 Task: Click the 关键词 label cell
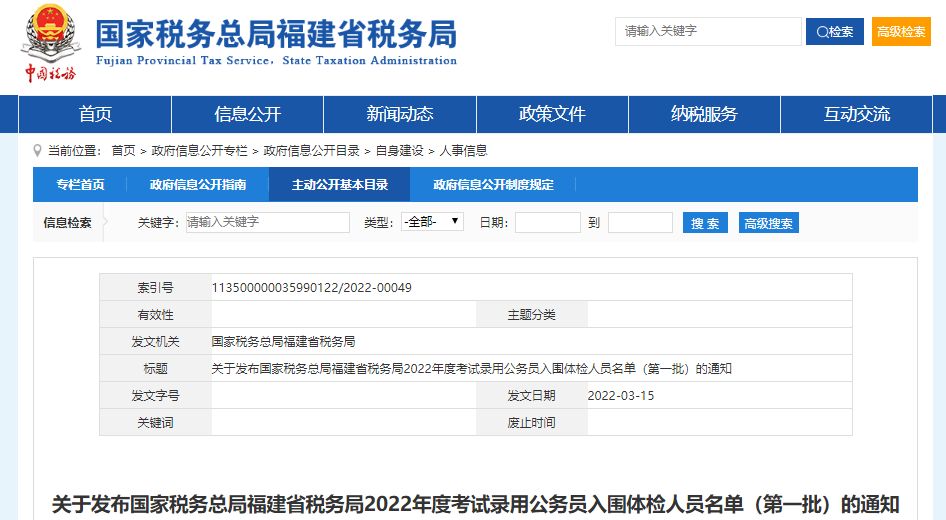click(x=156, y=422)
